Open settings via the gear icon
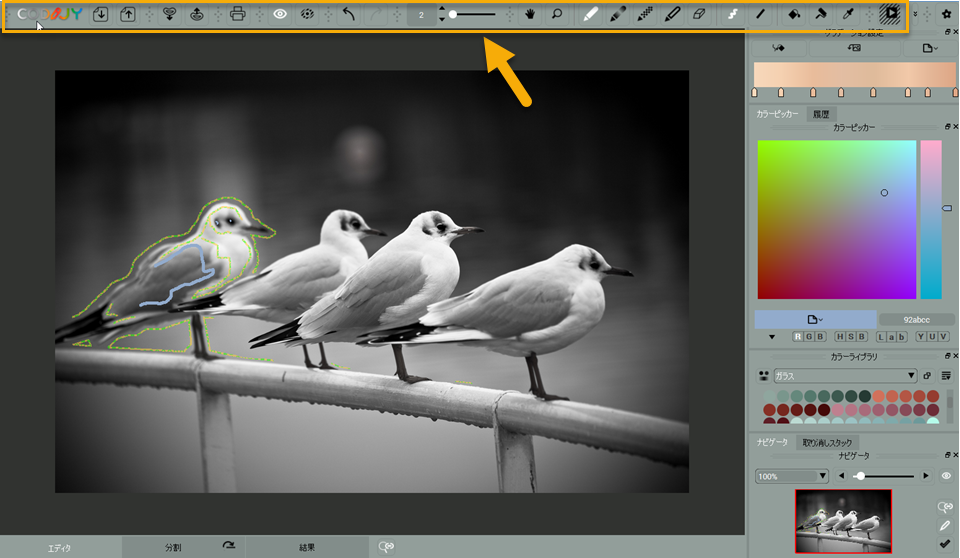This screenshot has width=960, height=558. pyautogui.click(x=947, y=14)
